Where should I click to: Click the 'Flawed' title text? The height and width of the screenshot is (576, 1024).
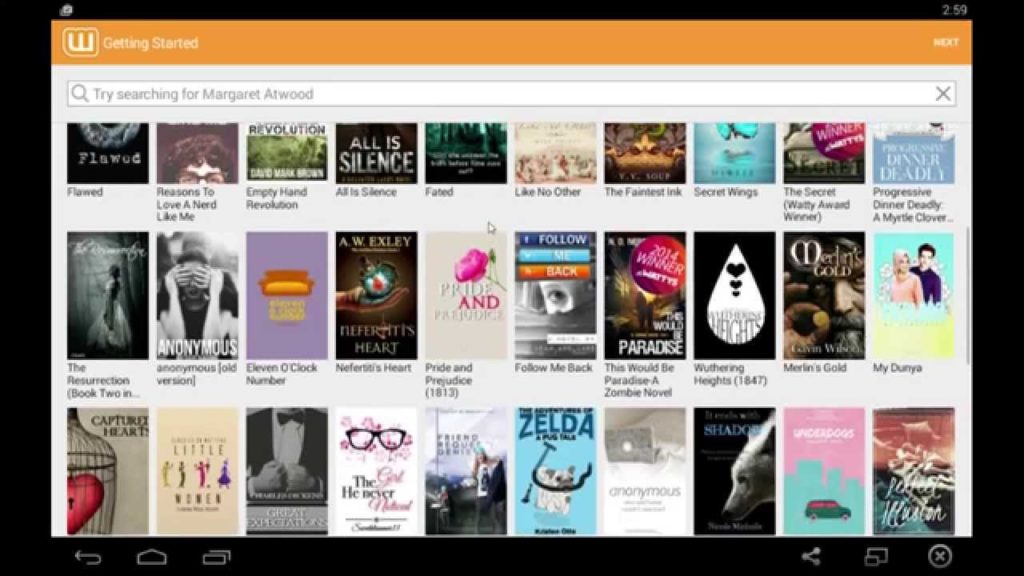tap(85, 192)
